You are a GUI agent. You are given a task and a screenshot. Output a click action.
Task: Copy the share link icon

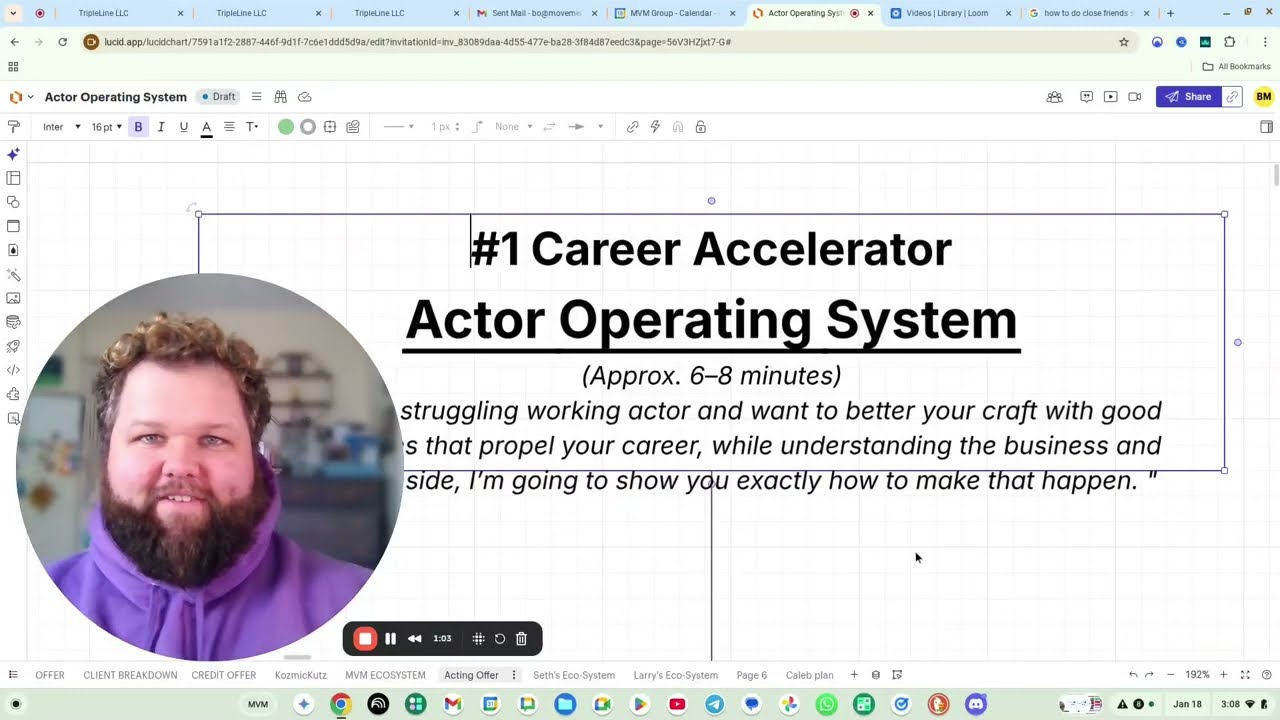coord(1232,97)
